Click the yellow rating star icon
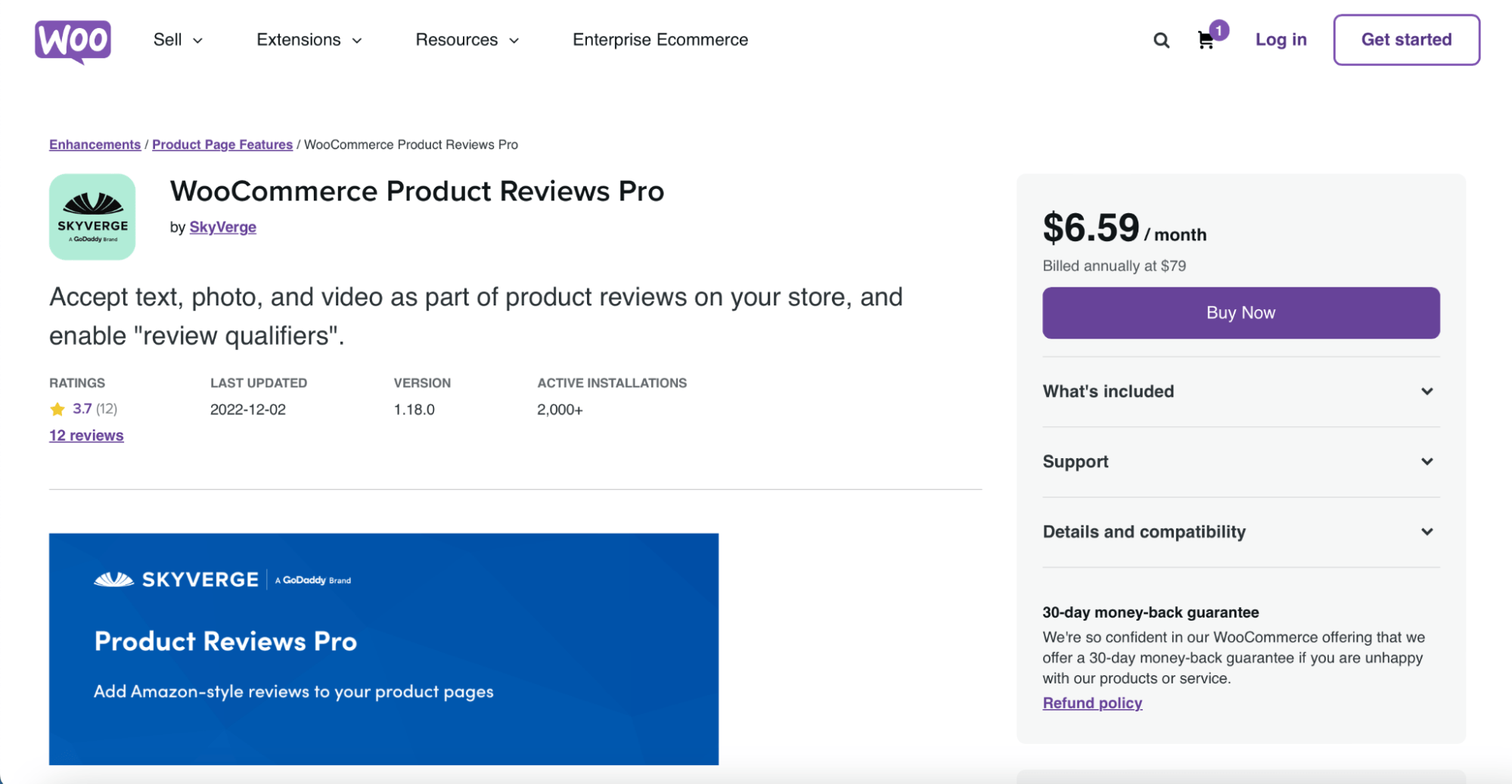This screenshot has width=1512, height=784. pyautogui.click(x=57, y=409)
